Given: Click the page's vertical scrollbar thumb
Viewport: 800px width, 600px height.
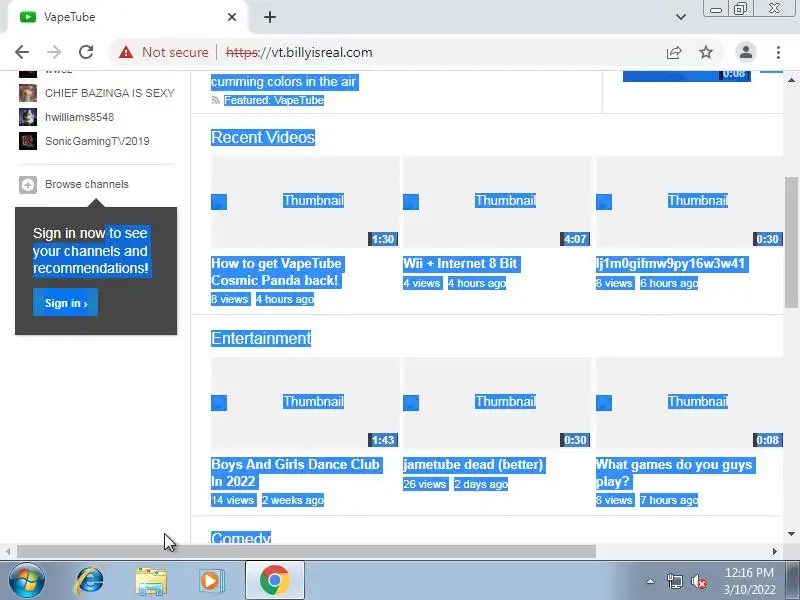Looking at the screenshot, I should pyautogui.click(x=791, y=242).
